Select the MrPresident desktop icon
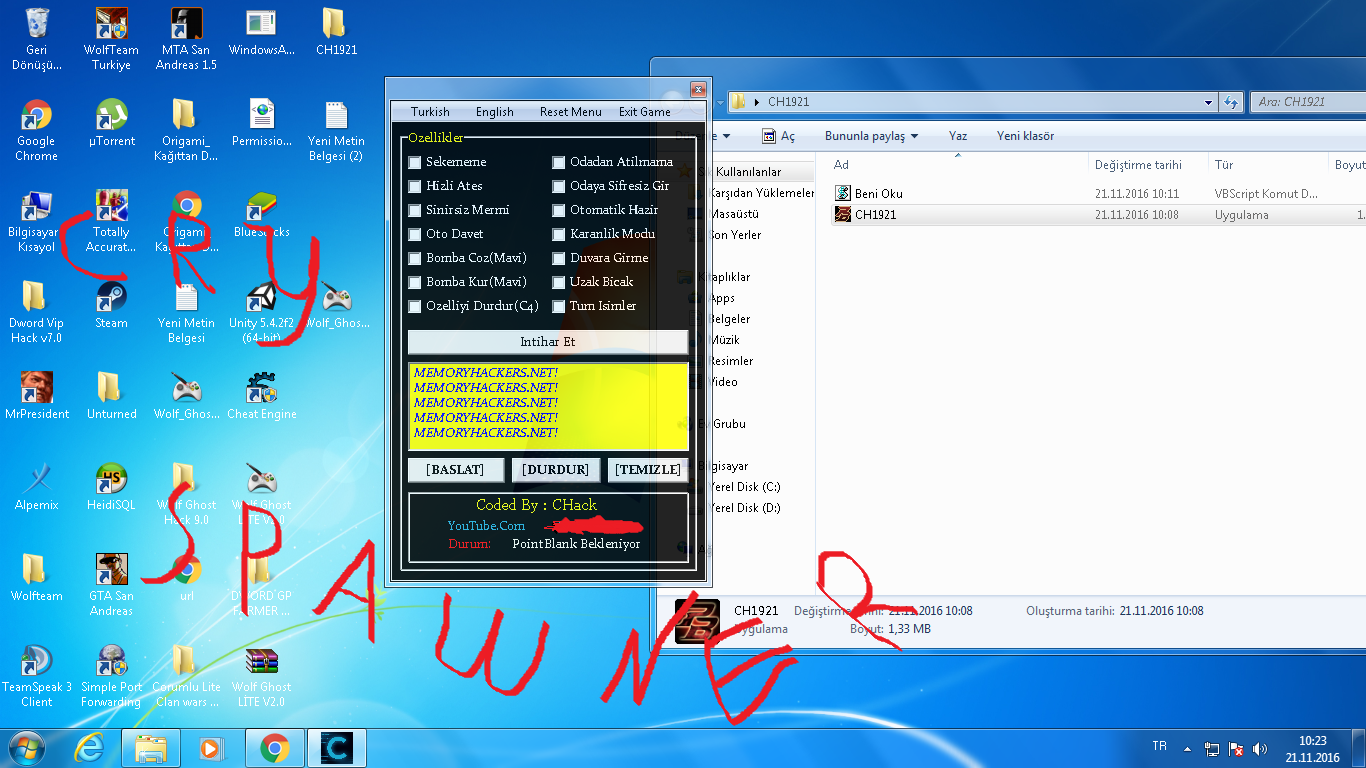 (x=36, y=396)
